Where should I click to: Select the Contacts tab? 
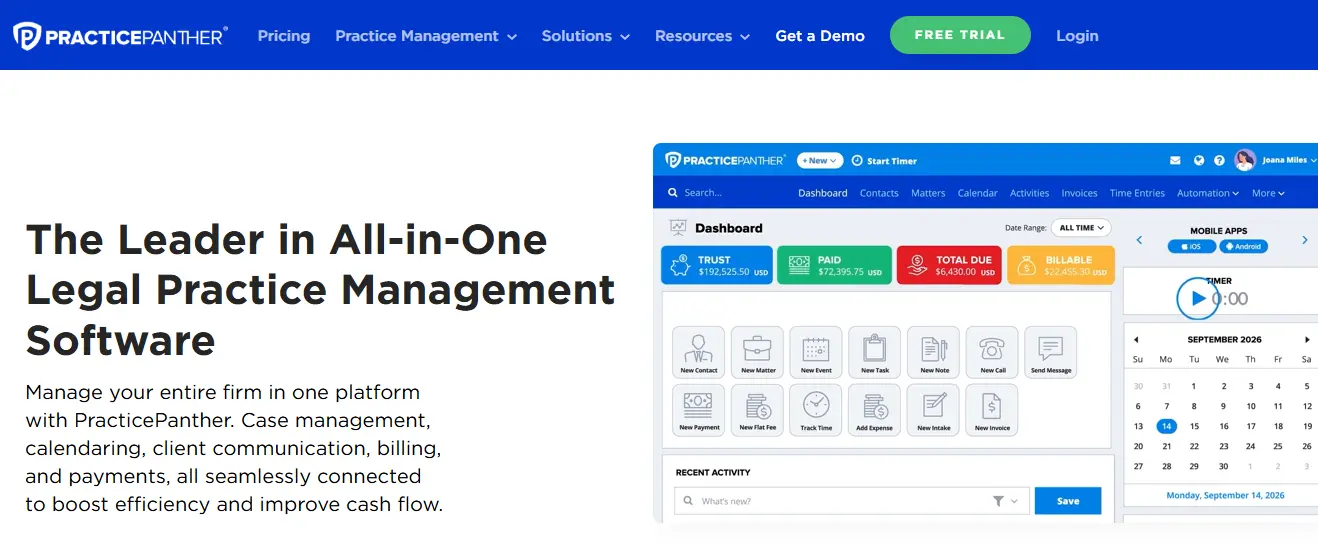[x=879, y=193]
